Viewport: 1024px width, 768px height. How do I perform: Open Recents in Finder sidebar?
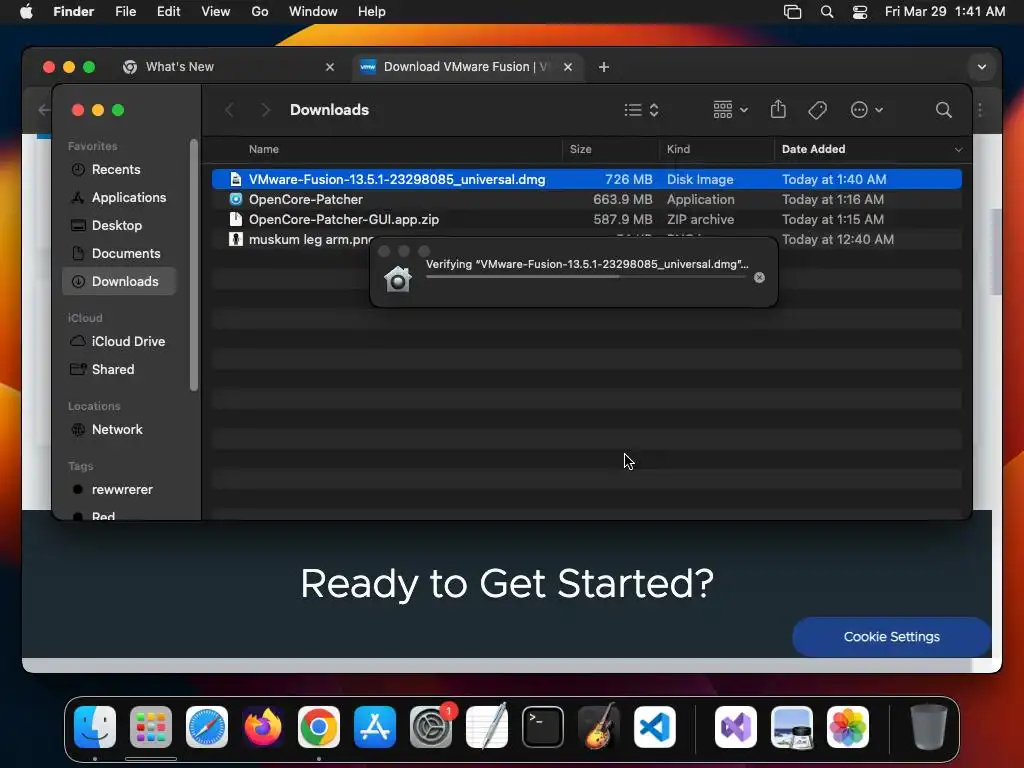point(120,170)
